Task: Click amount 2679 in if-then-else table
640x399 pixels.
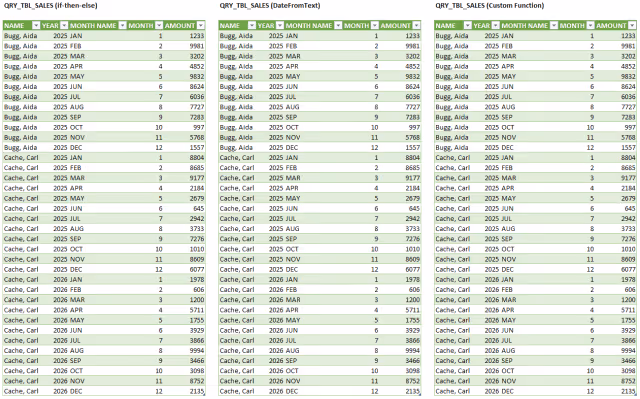Action: pos(197,198)
